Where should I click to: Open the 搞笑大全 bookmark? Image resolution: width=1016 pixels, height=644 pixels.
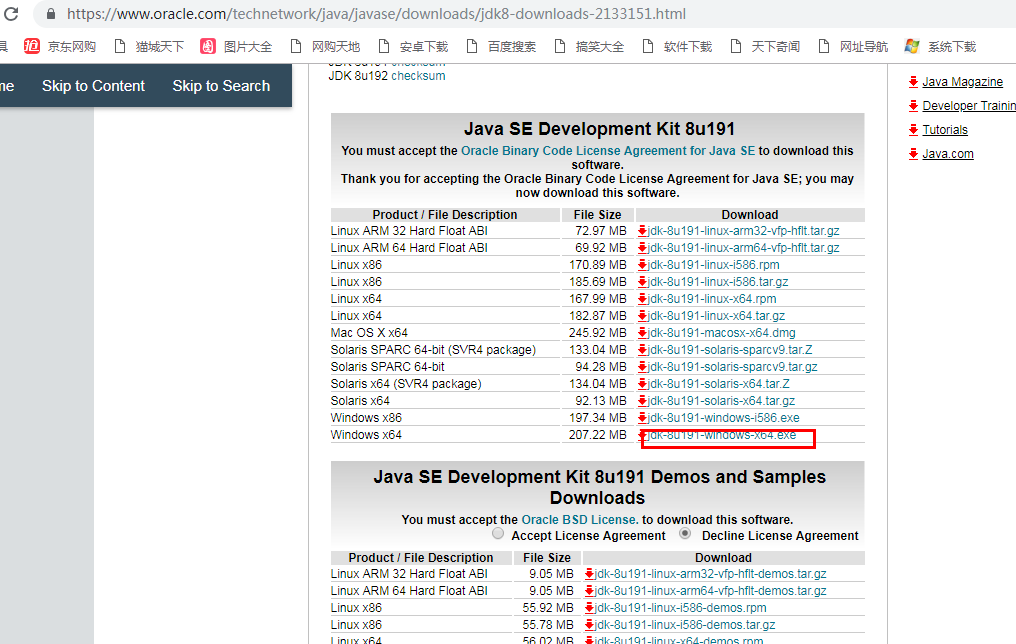tap(590, 47)
